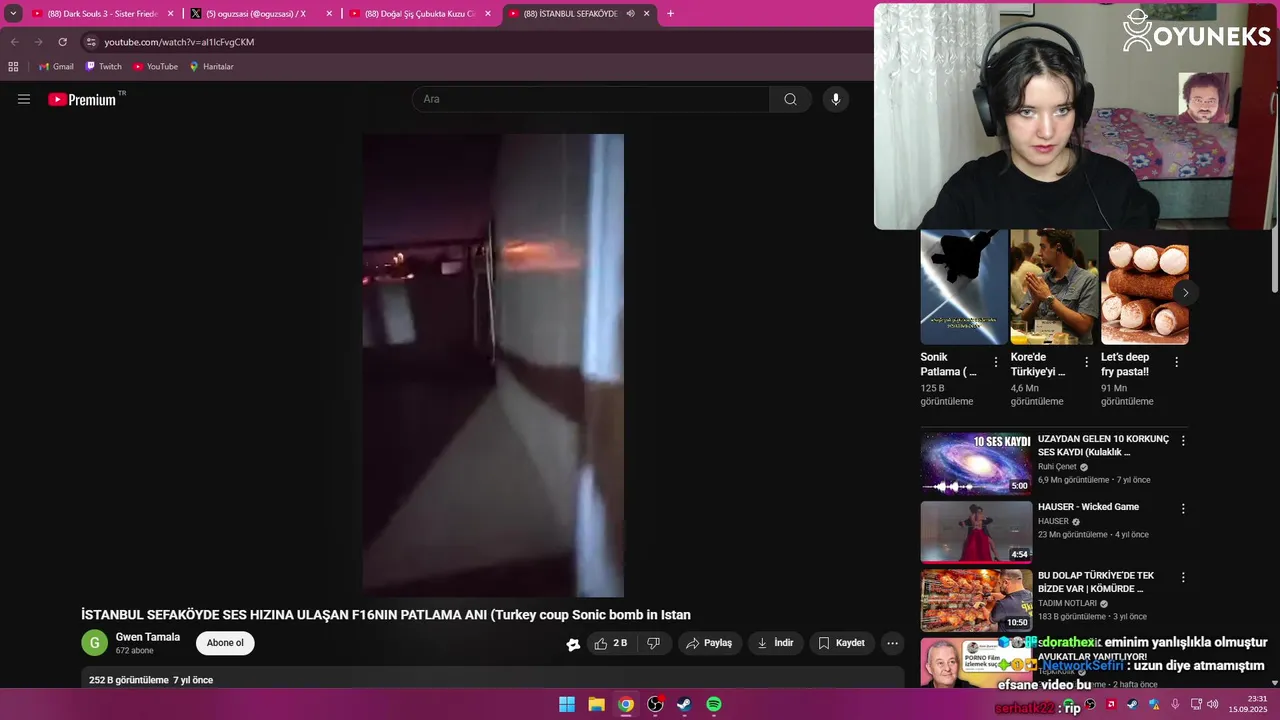Open the Sonik Patlama short thumbnail
The width and height of the screenshot is (1280, 720).
(964, 287)
